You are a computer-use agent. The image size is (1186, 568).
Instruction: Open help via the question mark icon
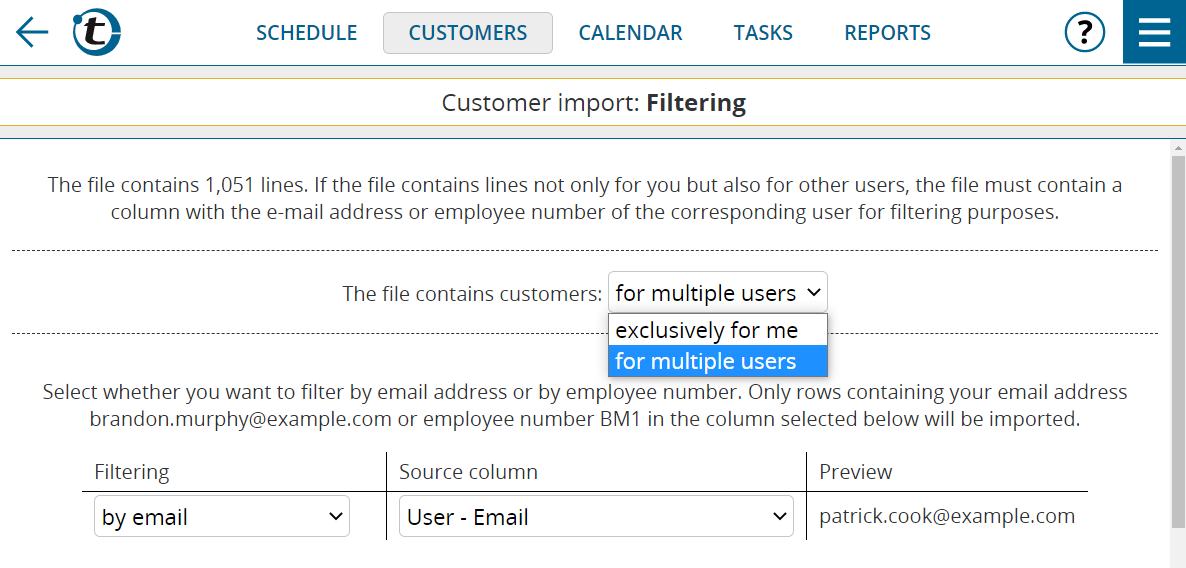pyautogui.click(x=1084, y=33)
